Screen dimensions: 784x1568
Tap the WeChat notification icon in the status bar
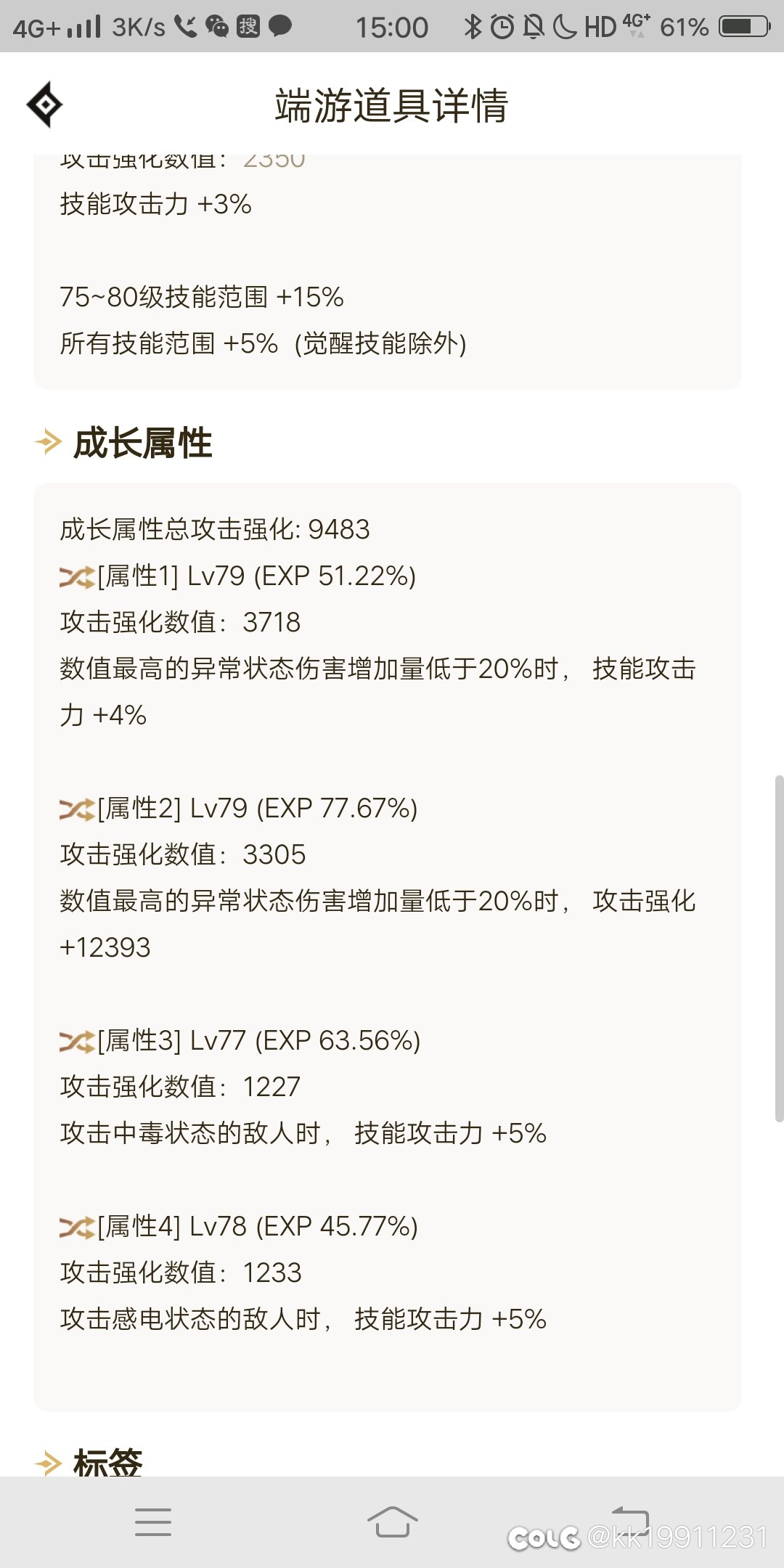click(216, 27)
